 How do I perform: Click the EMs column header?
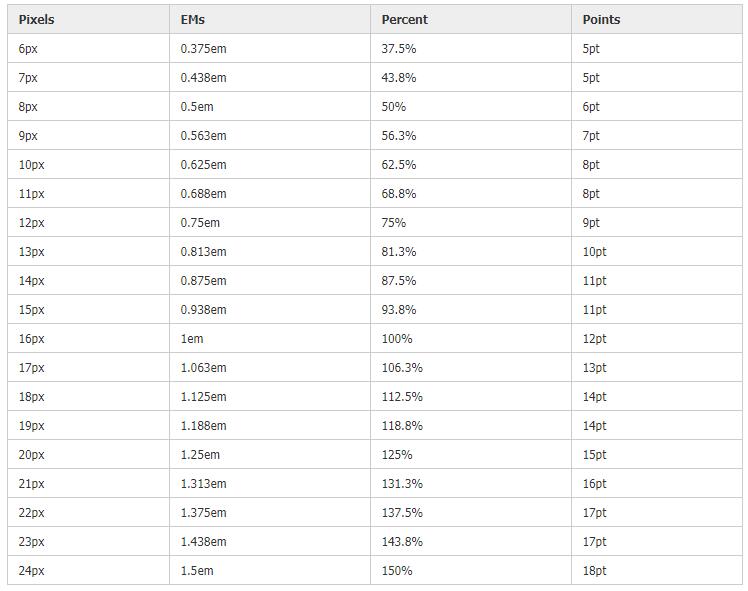tap(270, 20)
